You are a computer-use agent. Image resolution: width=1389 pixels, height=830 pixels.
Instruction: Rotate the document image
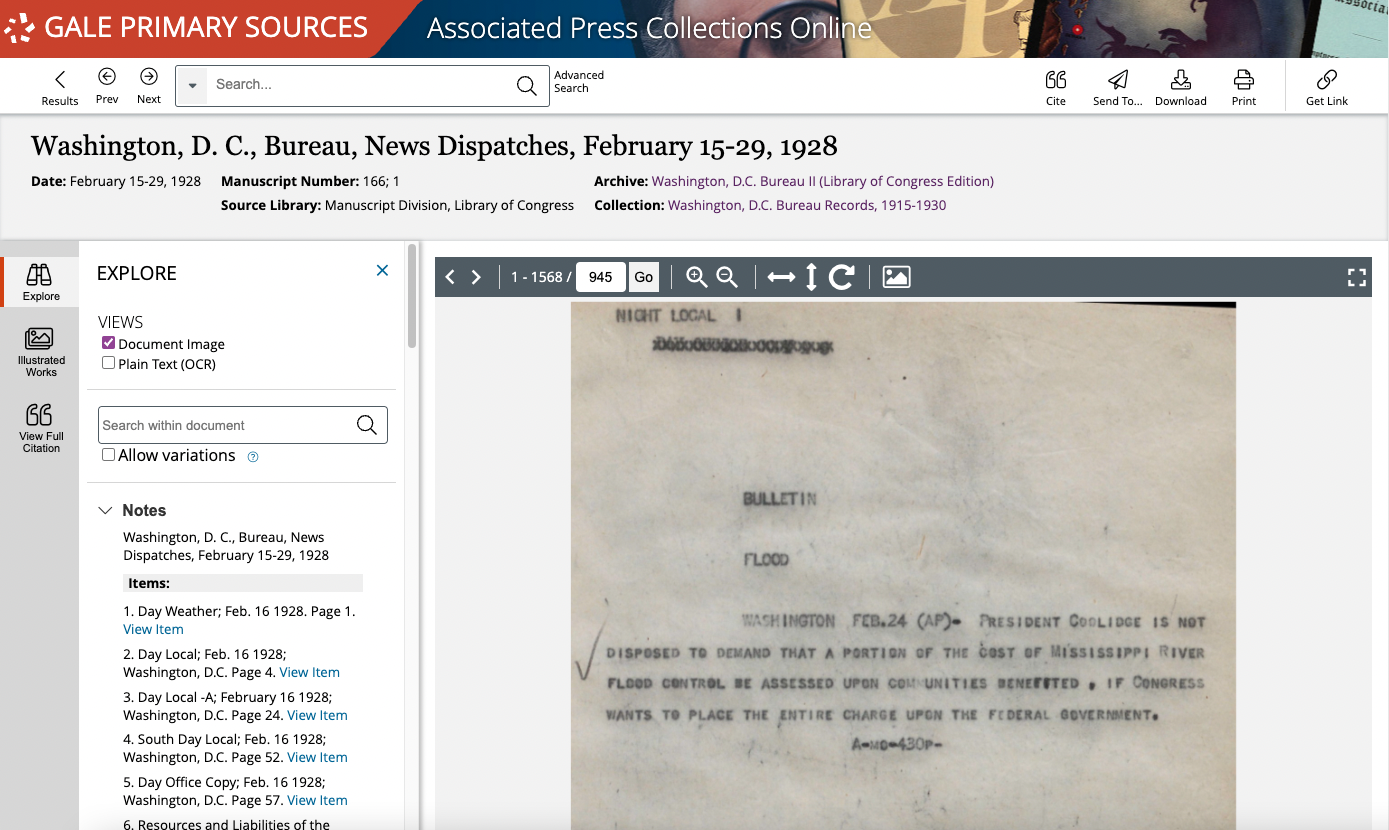(x=842, y=277)
